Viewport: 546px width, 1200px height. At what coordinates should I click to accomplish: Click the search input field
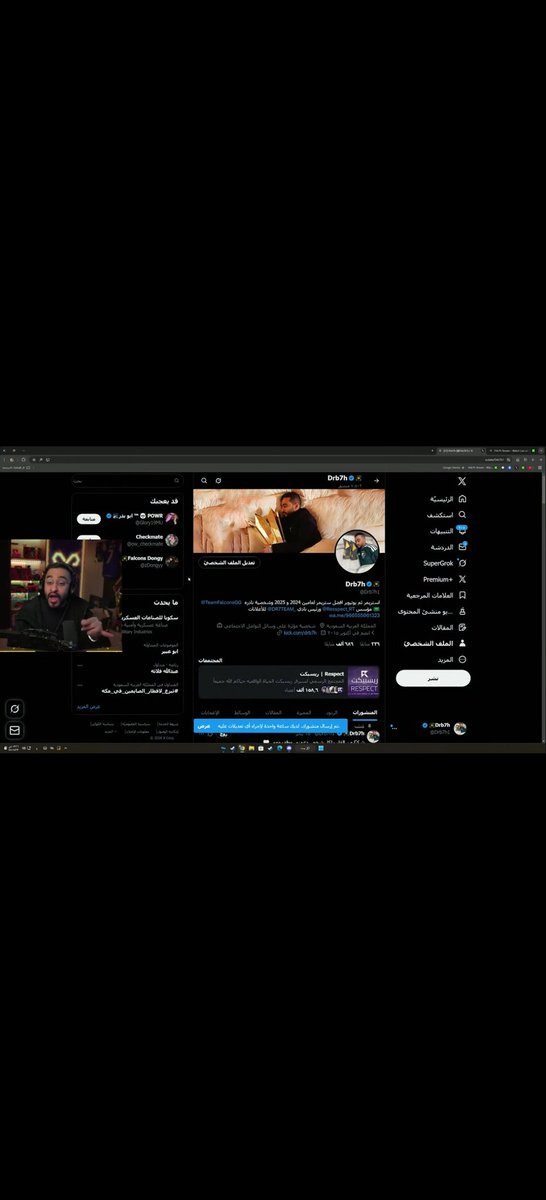coord(127,481)
